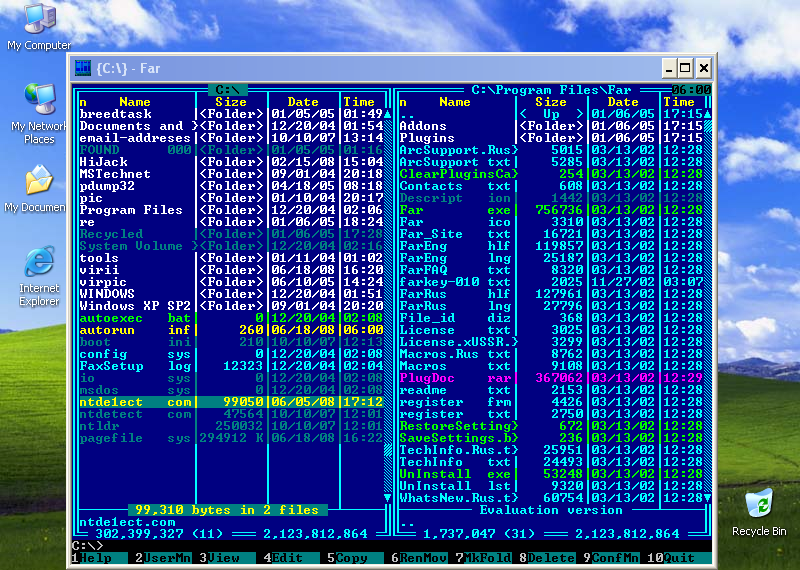Click the C:\Program Files\Far panel path title
Viewport: 800px width, 570px height.
click(x=551, y=90)
